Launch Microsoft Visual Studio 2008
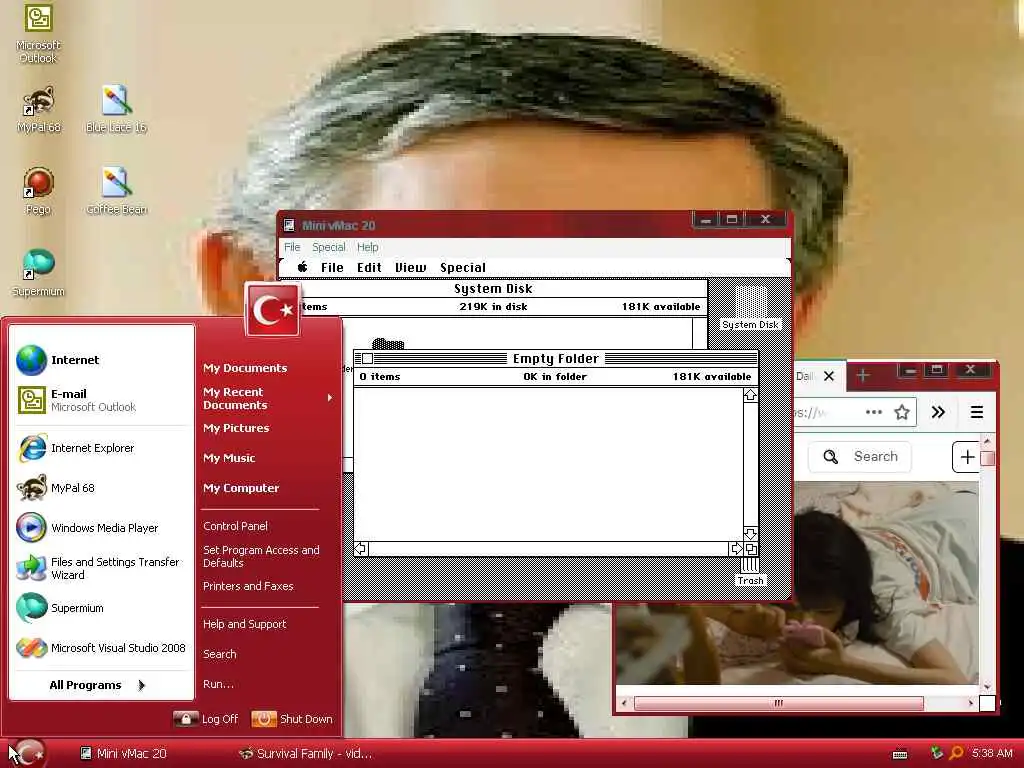 click(103, 648)
